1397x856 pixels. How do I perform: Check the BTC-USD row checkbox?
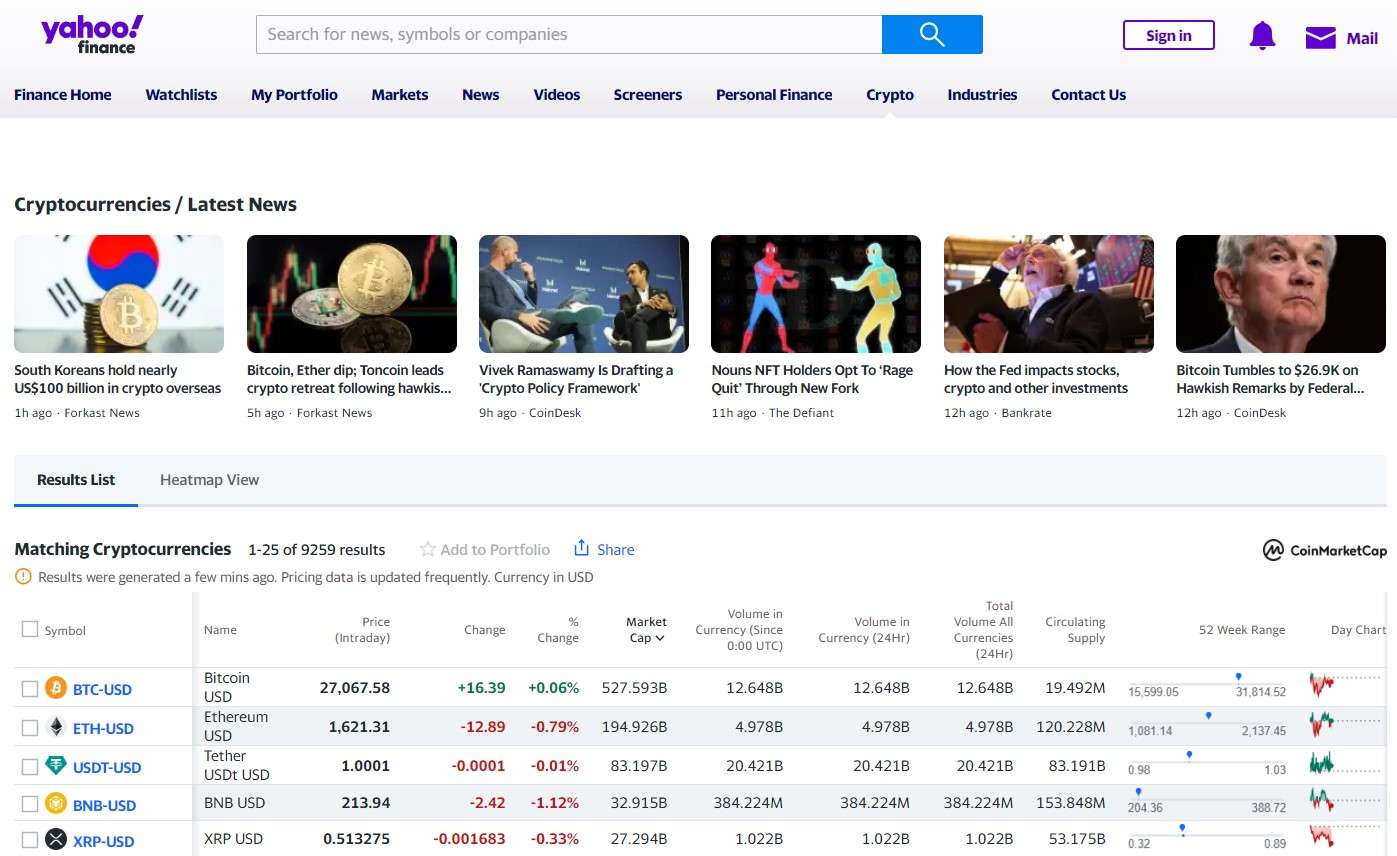[x=30, y=689]
